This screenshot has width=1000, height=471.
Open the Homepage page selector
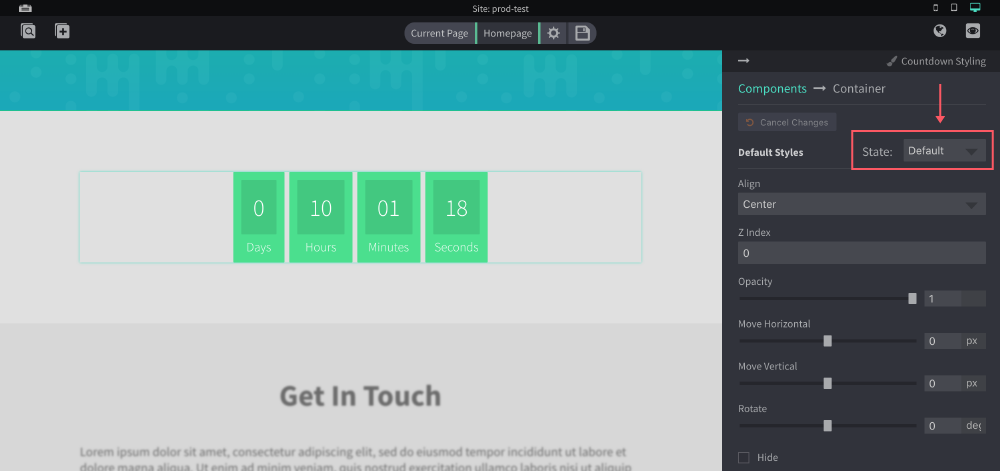[508, 33]
